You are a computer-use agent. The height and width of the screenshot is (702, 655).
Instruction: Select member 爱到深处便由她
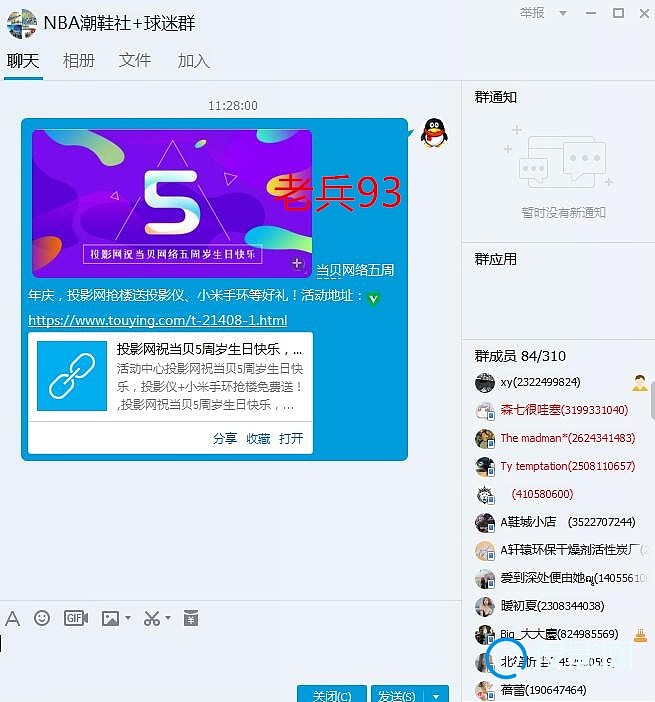[574, 578]
